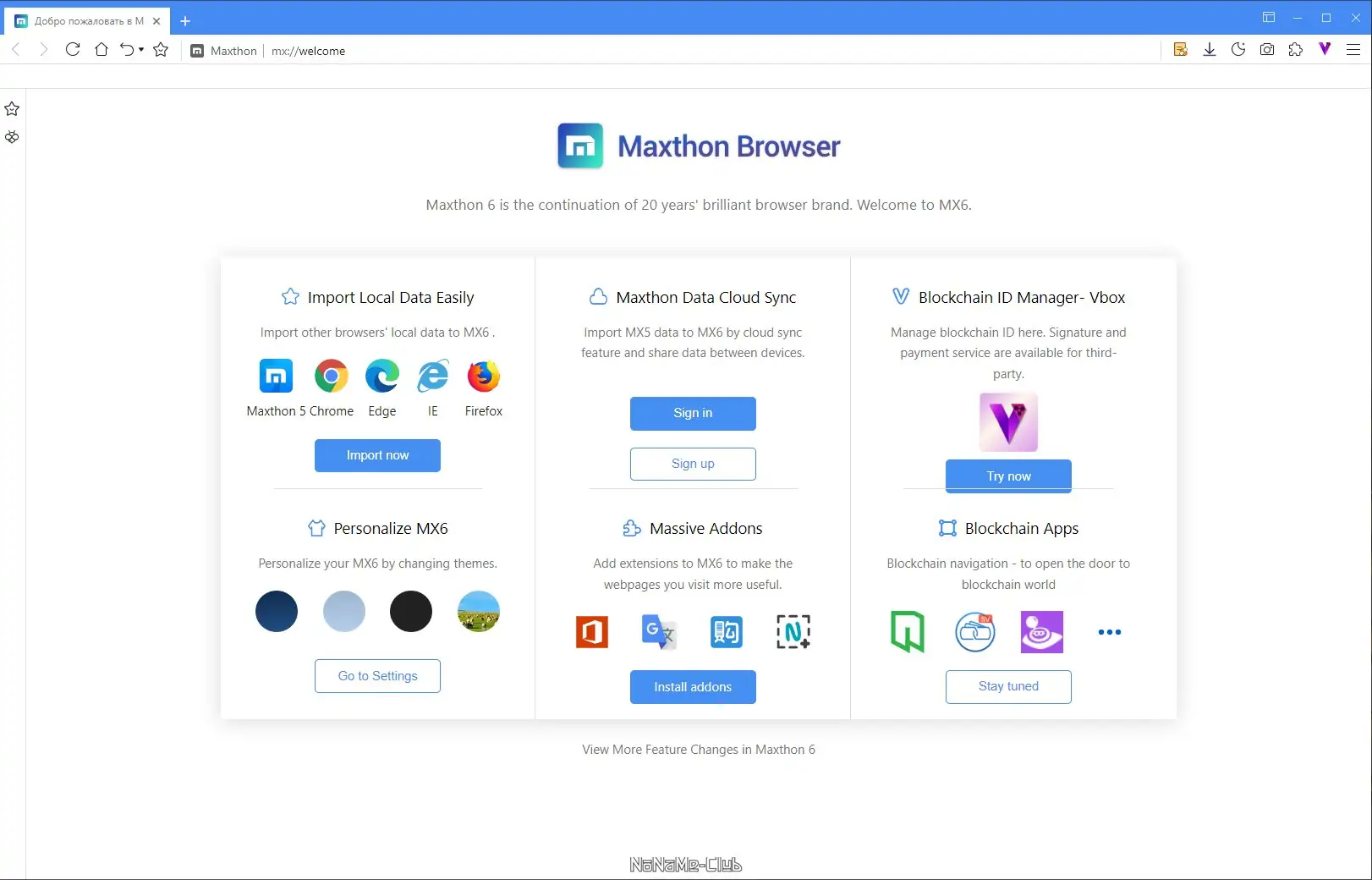Viewport: 1372px width, 880px height.
Task: Open the green bookmark blockchain app
Action: [x=908, y=632]
